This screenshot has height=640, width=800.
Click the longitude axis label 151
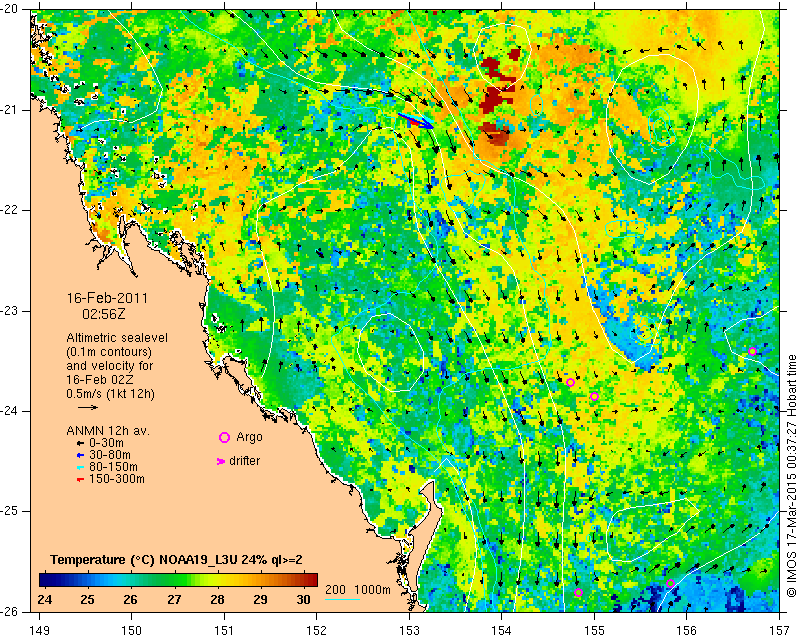click(224, 630)
